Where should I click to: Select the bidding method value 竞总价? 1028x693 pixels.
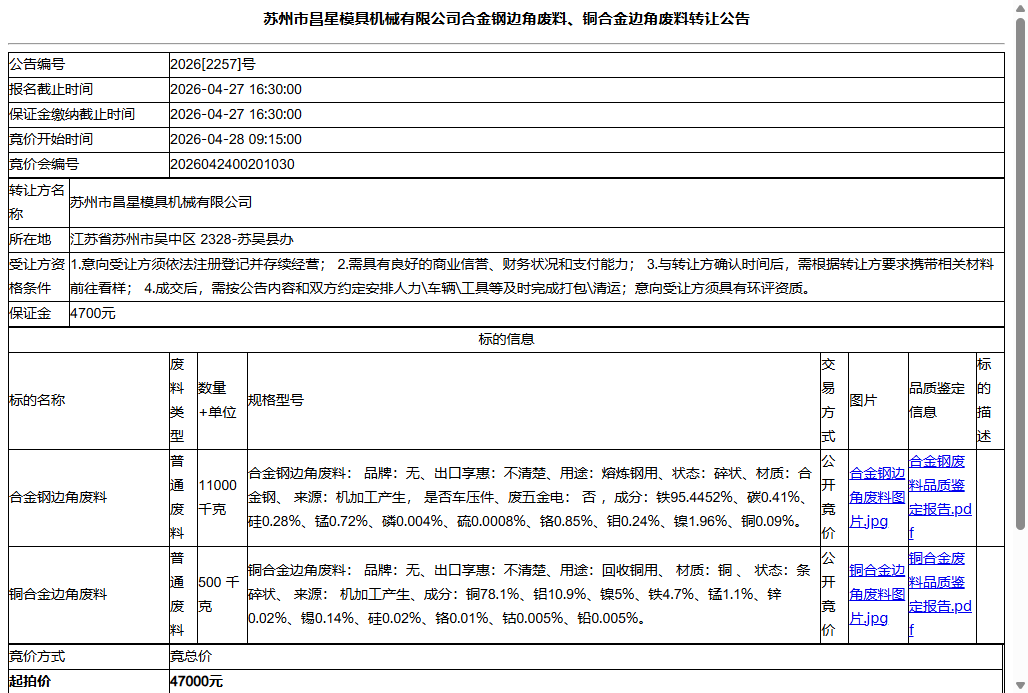point(191,656)
